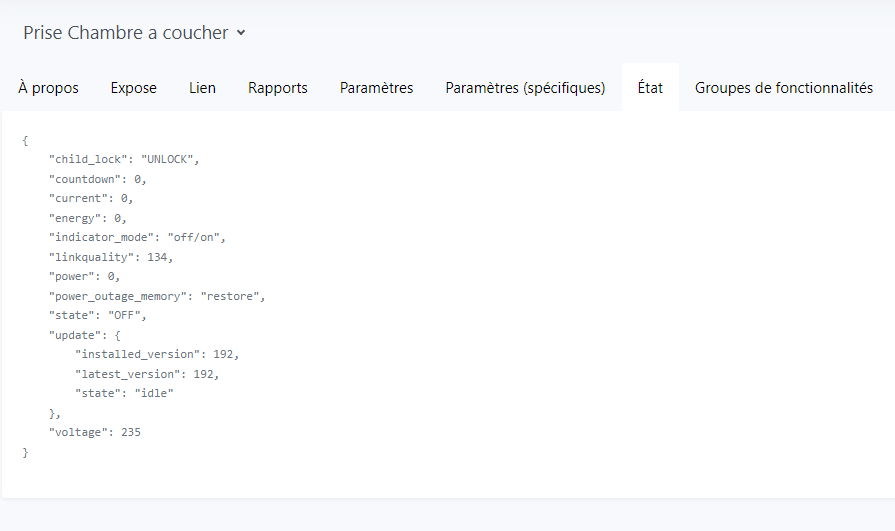Click the update object opening line
Image resolution: width=895 pixels, height=531 pixels.
click(x=84, y=335)
